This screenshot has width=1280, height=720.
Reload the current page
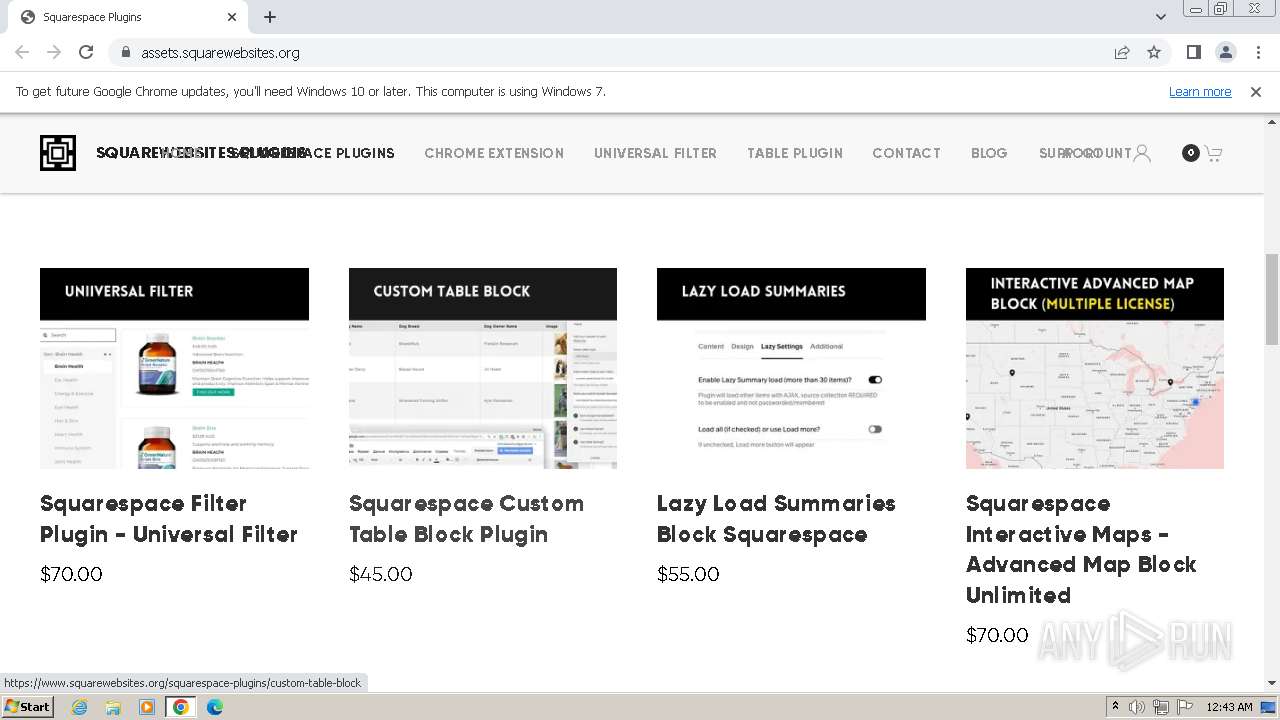(x=86, y=52)
